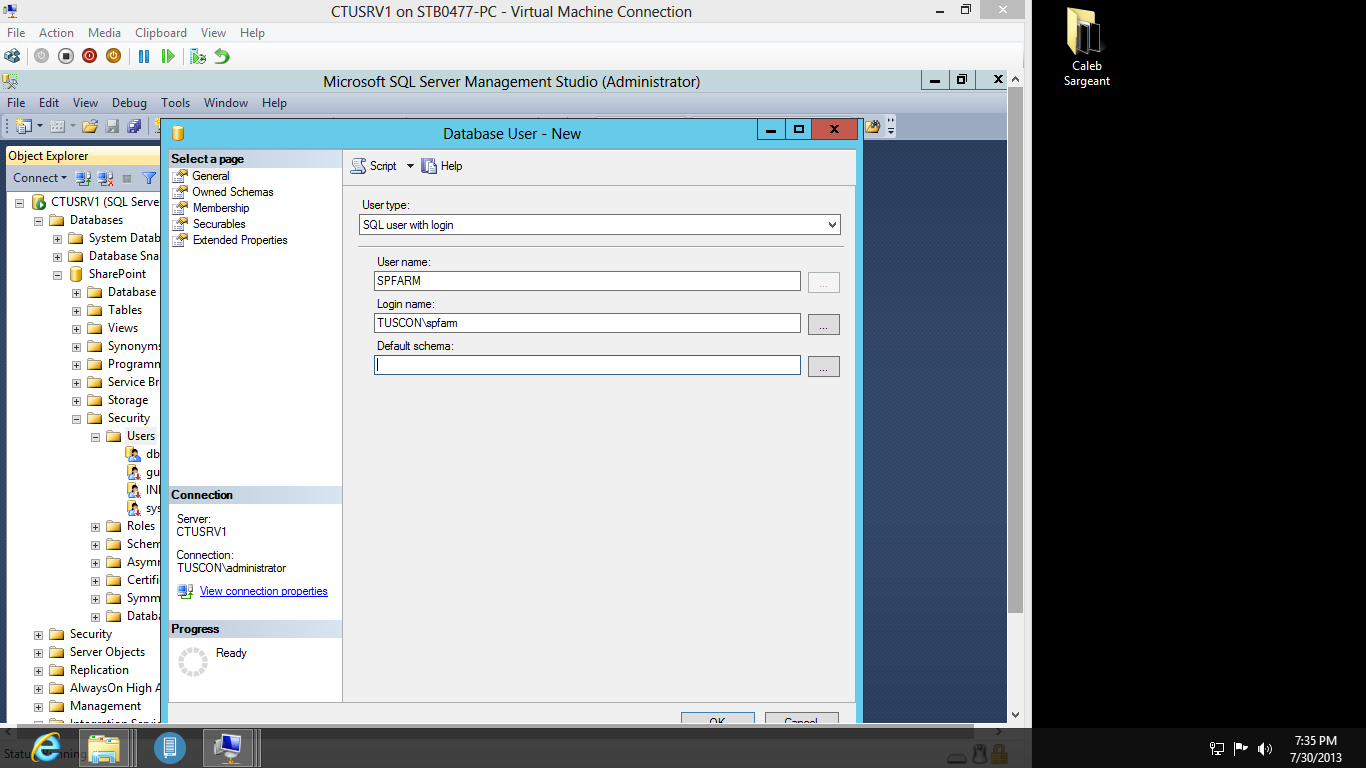Click the Connect Object Explorer icon
Viewport: 1366px width, 768px height.
click(x=84, y=178)
